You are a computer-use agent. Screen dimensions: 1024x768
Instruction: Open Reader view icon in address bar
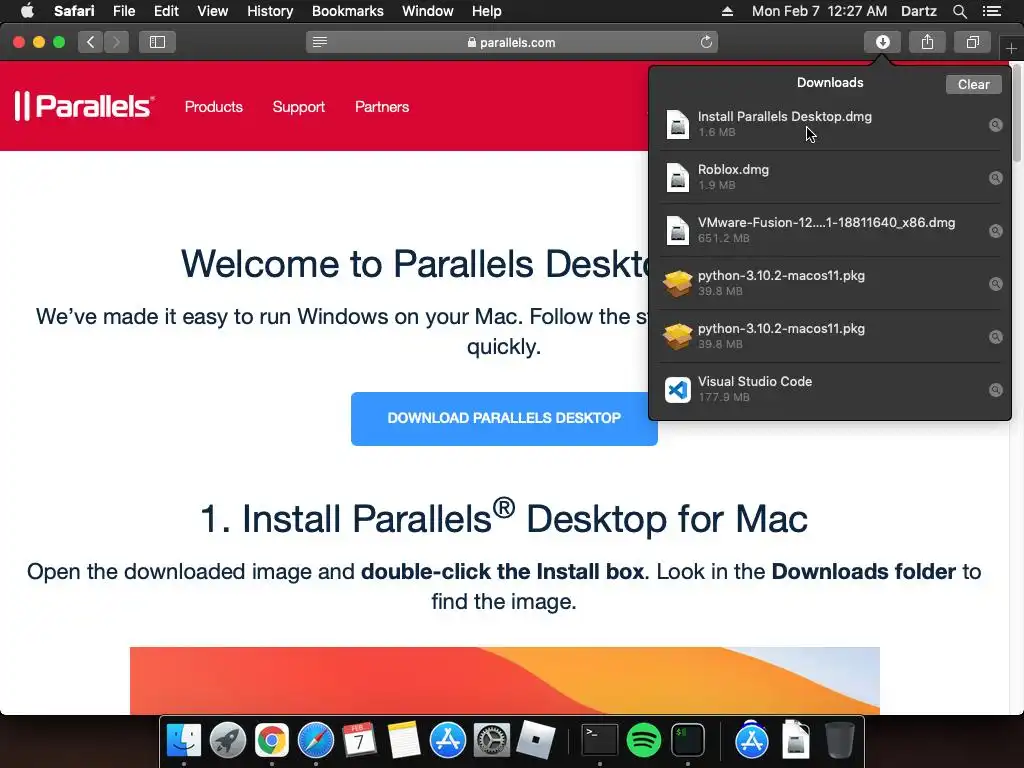click(x=319, y=42)
